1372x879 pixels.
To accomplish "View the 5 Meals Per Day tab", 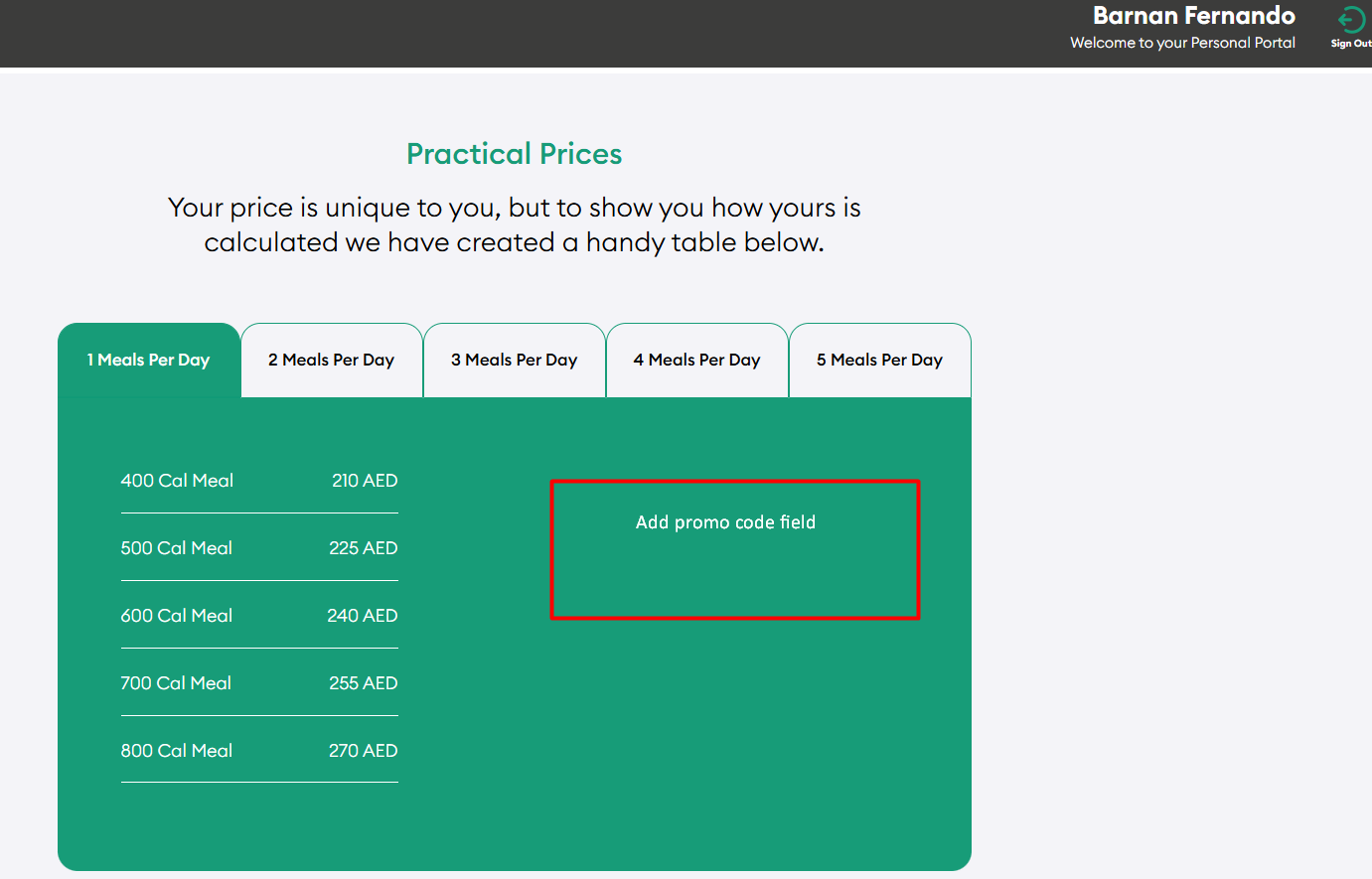I will [880, 361].
